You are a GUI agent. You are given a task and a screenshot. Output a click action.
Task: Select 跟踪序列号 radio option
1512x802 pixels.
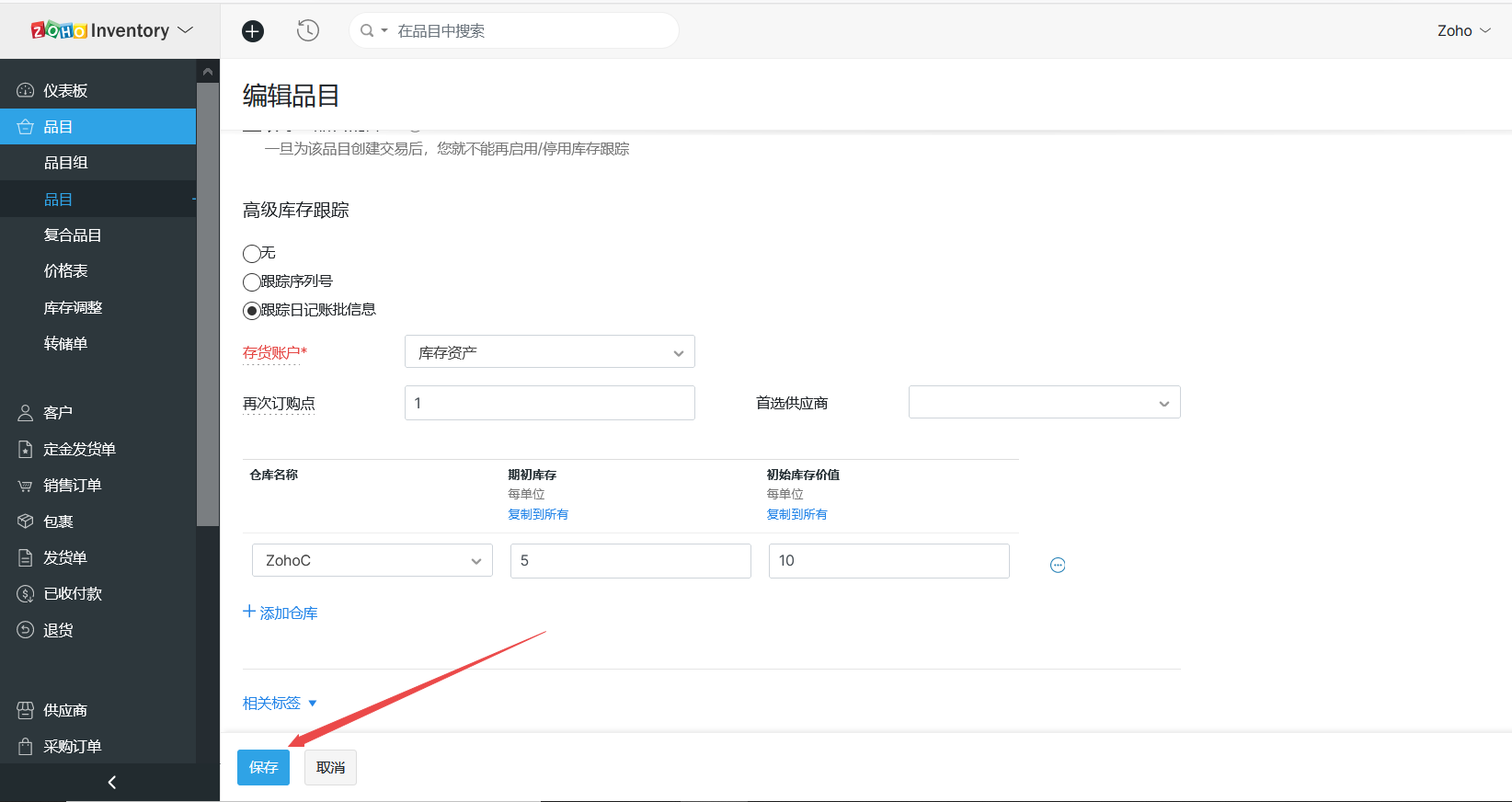pyautogui.click(x=251, y=282)
